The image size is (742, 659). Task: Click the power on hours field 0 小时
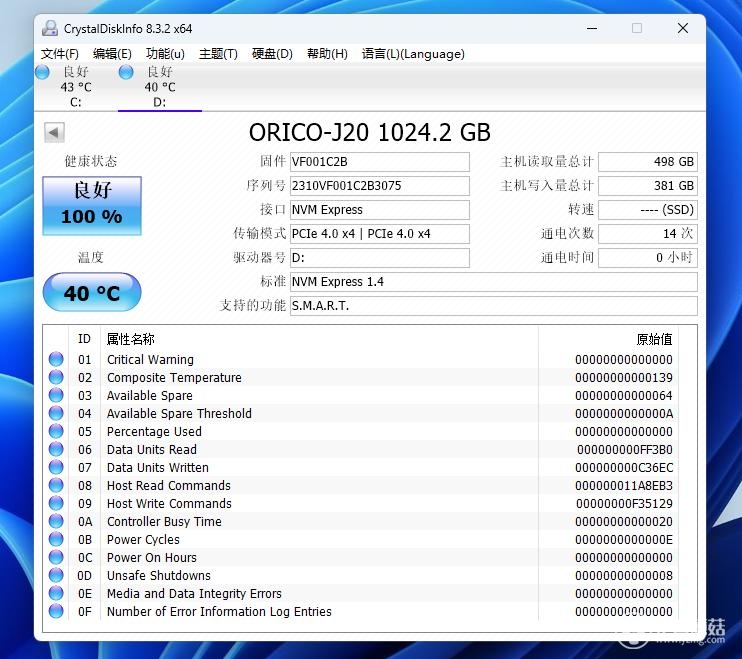648,258
